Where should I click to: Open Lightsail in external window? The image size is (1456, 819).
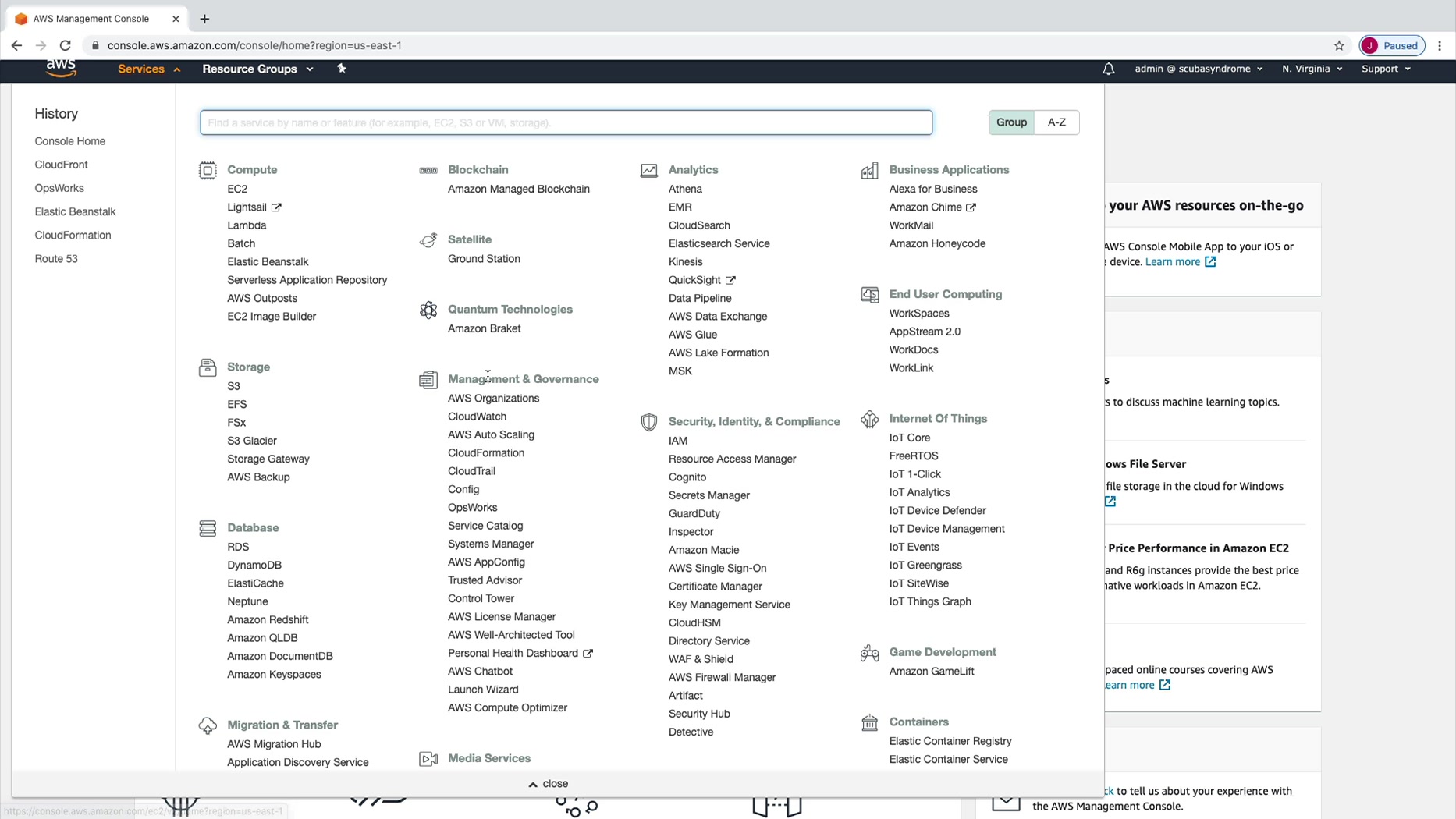click(x=254, y=207)
